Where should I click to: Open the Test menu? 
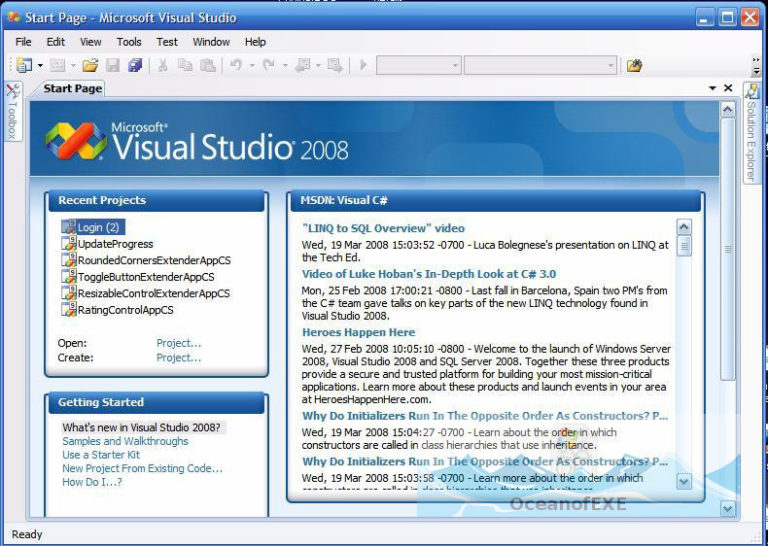point(167,42)
